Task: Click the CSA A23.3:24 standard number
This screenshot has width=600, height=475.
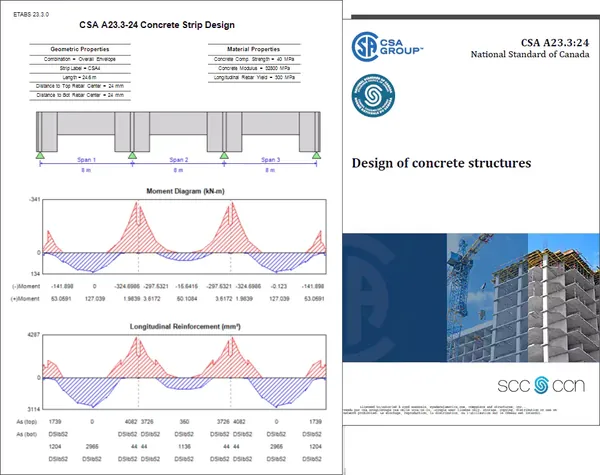Action: tap(555, 42)
